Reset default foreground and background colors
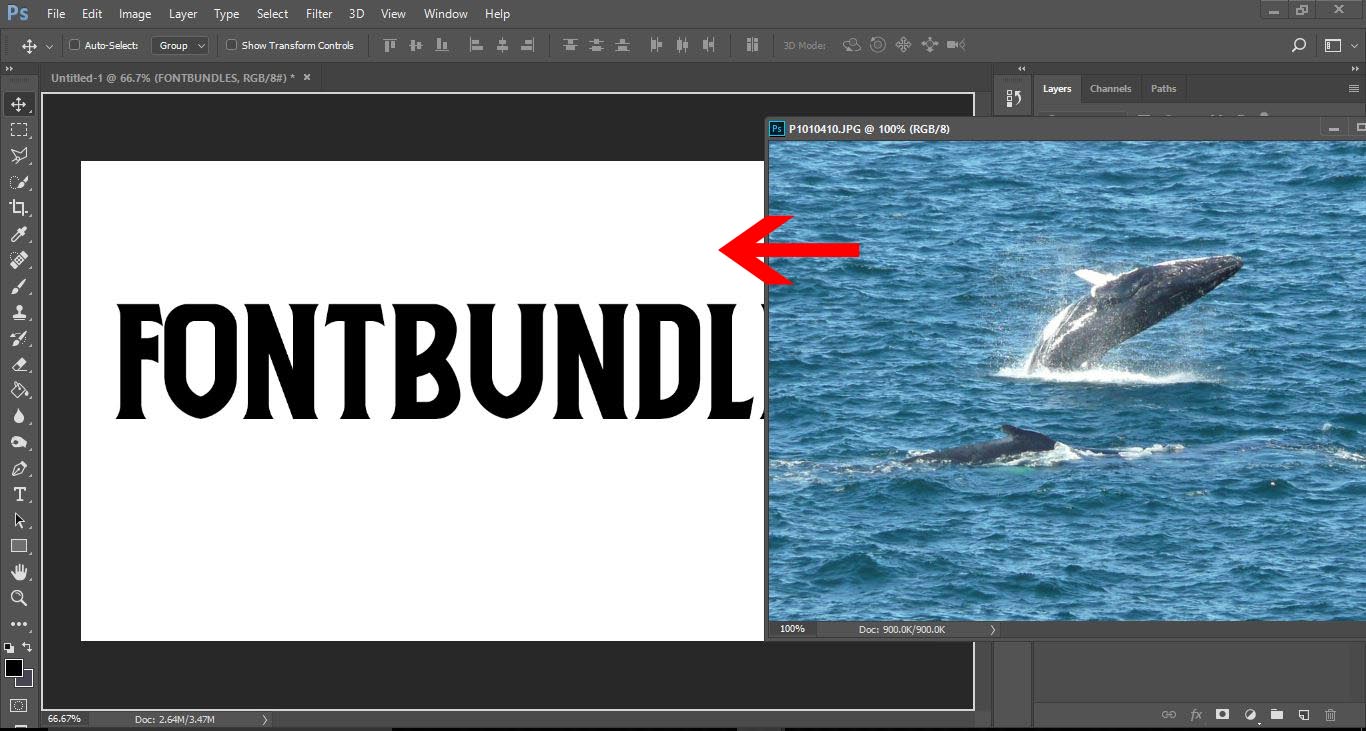The width and height of the screenshot is (1366, 731). coord(9,648)
